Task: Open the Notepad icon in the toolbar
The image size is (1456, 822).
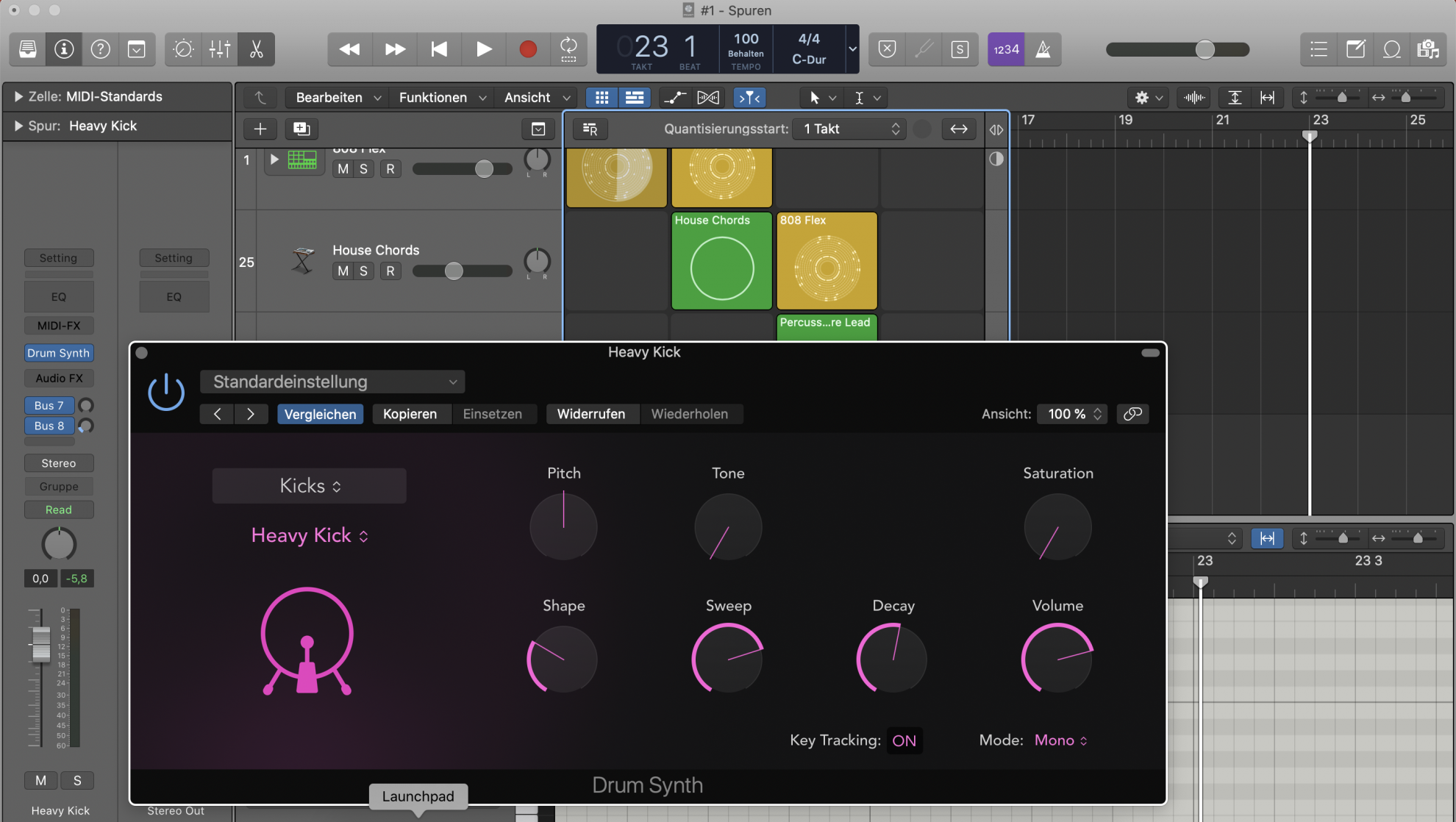Action: coord(1356,49)
